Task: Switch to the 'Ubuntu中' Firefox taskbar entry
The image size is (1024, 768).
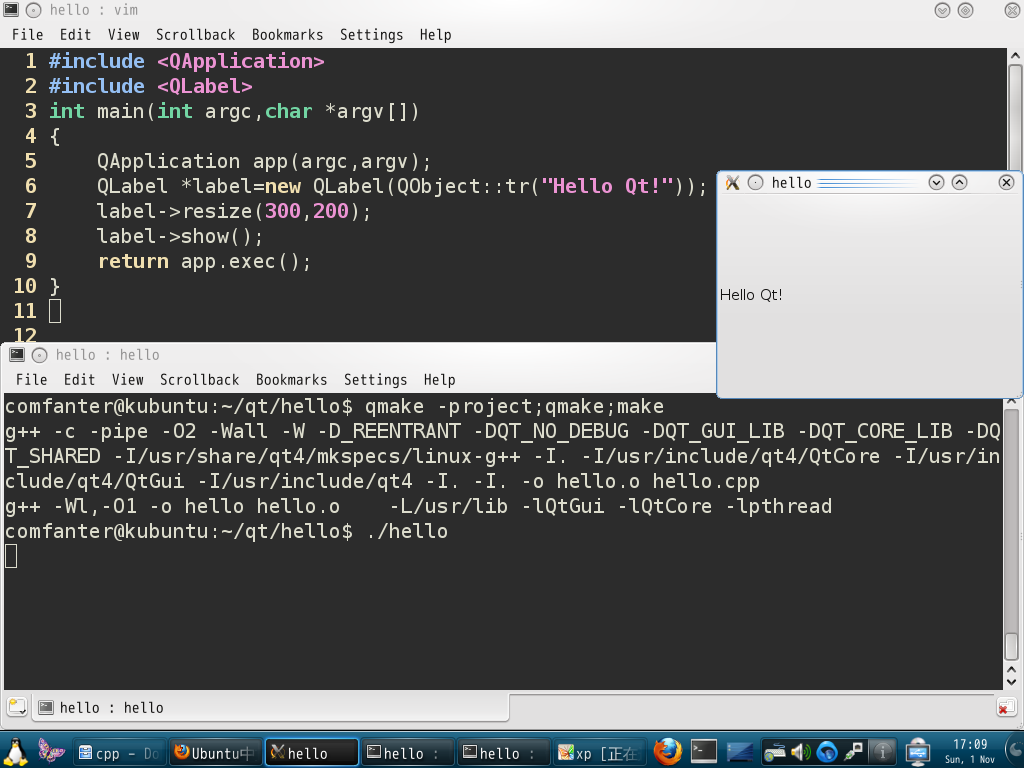Action: click(x=216, y=753)
